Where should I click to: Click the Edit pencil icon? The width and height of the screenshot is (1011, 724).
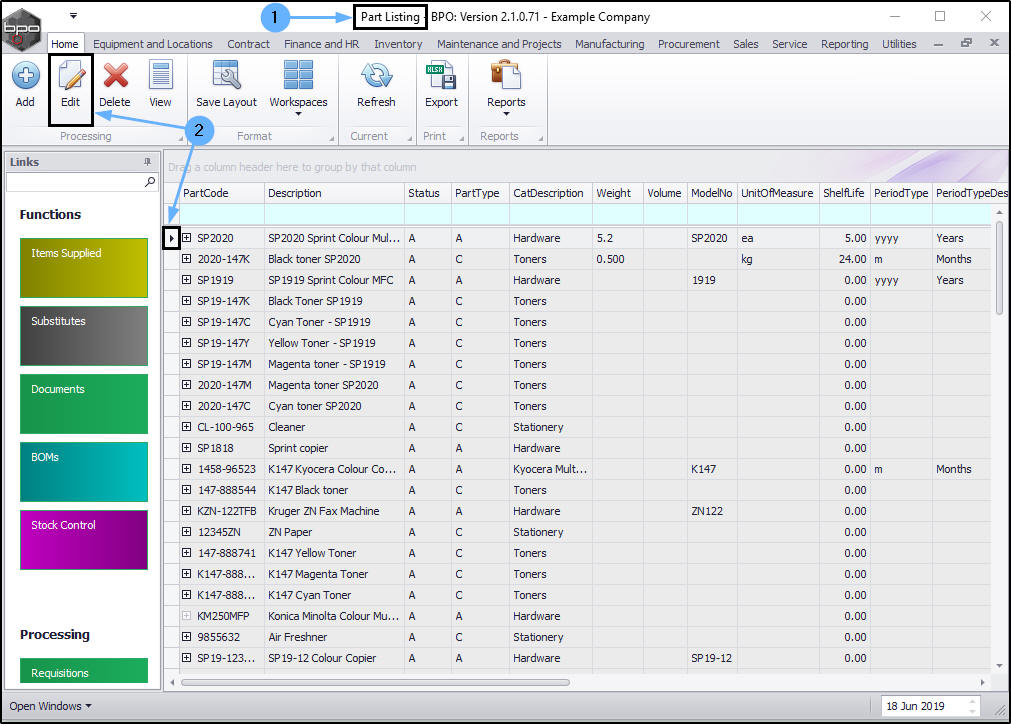click(x=71, y=76)
